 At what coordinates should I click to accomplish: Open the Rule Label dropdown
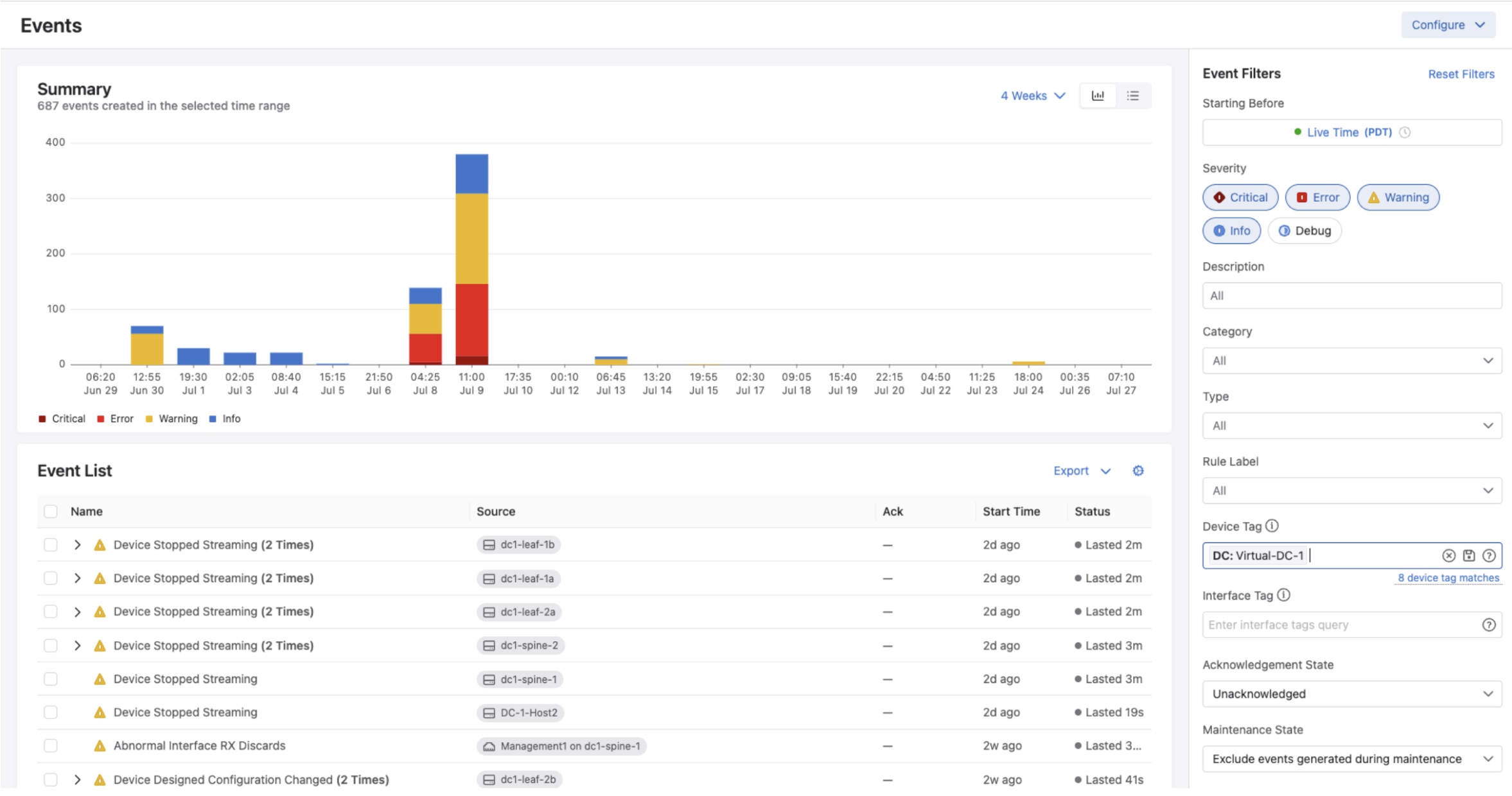click(x=1352, y=490)
